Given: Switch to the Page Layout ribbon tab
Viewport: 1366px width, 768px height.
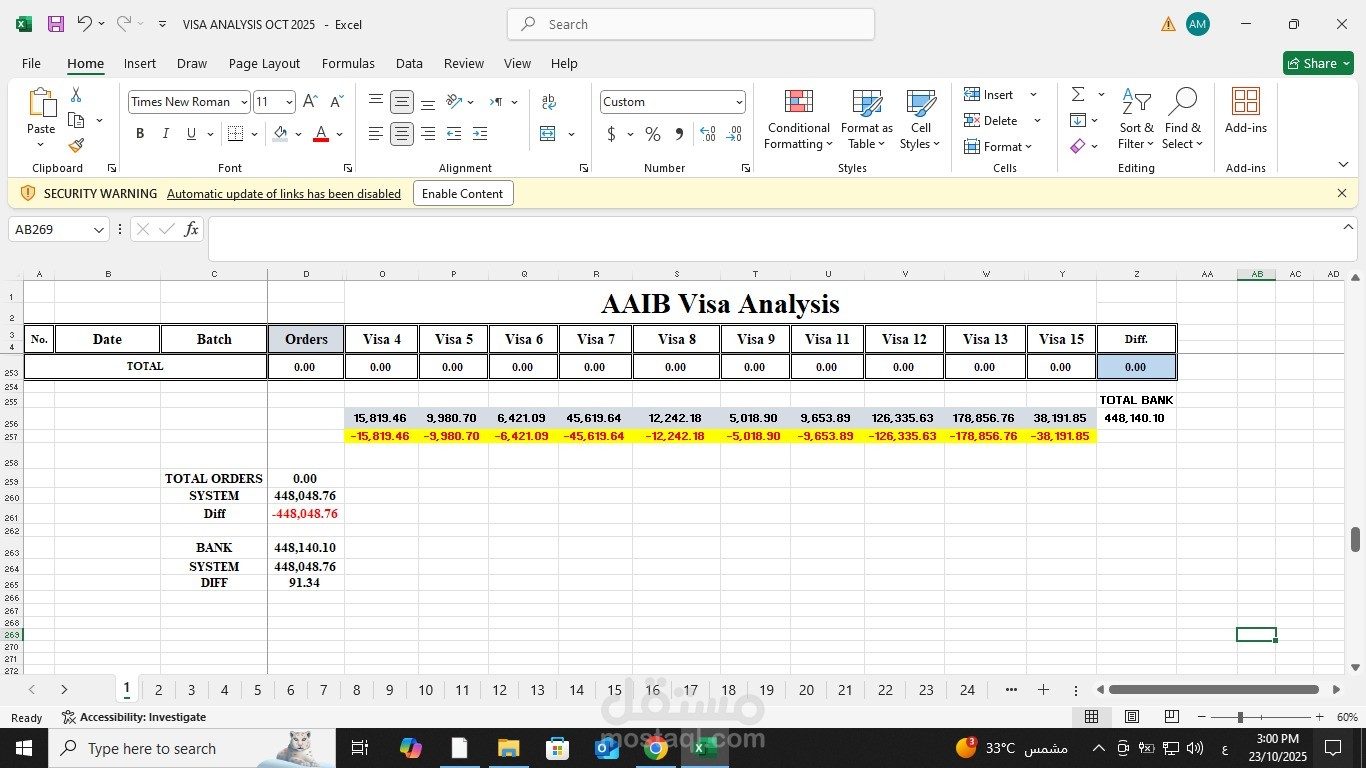Looking at the screenshot, I should (x=264, y=63).
